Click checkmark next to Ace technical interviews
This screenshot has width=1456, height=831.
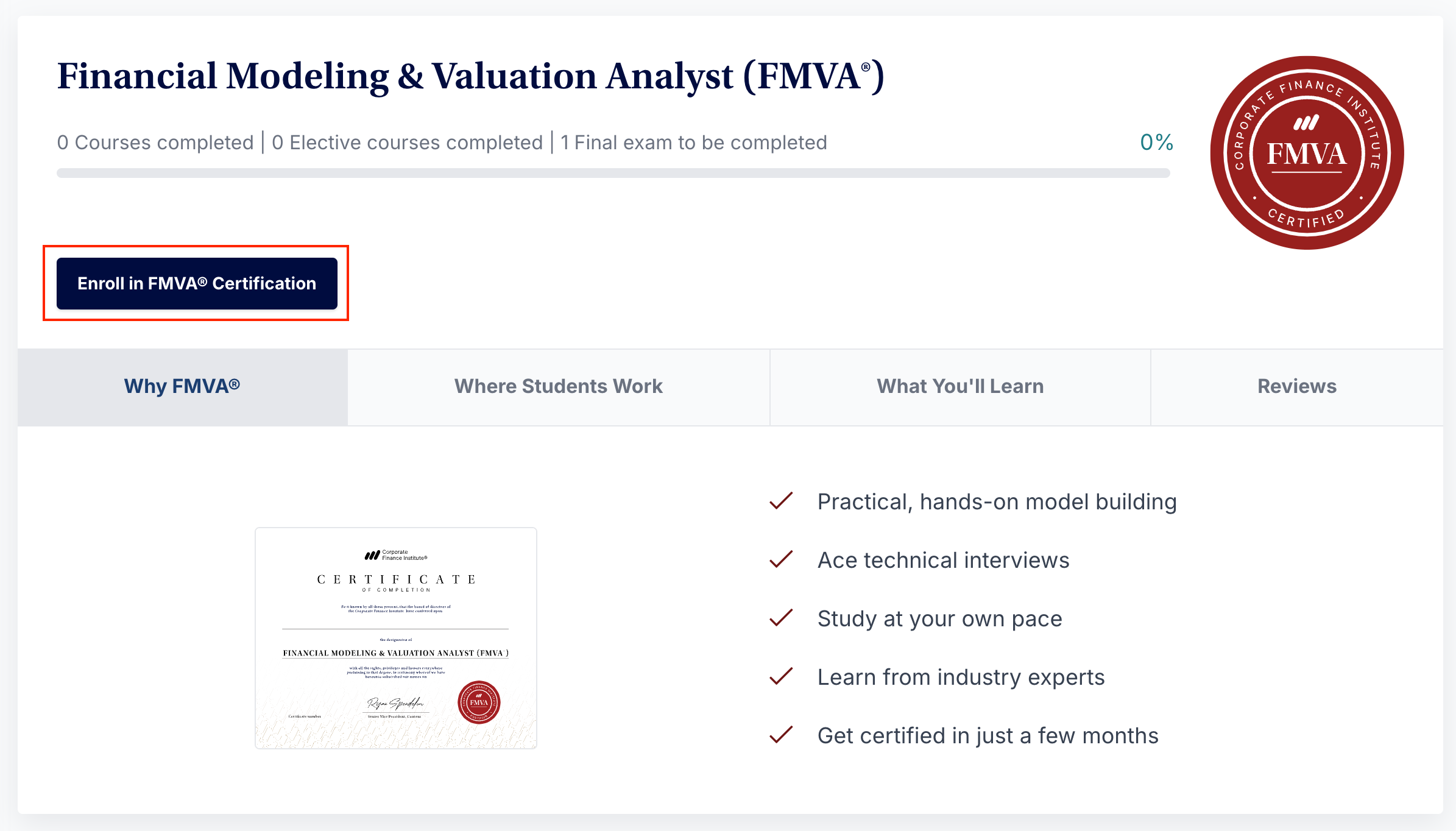780,559
